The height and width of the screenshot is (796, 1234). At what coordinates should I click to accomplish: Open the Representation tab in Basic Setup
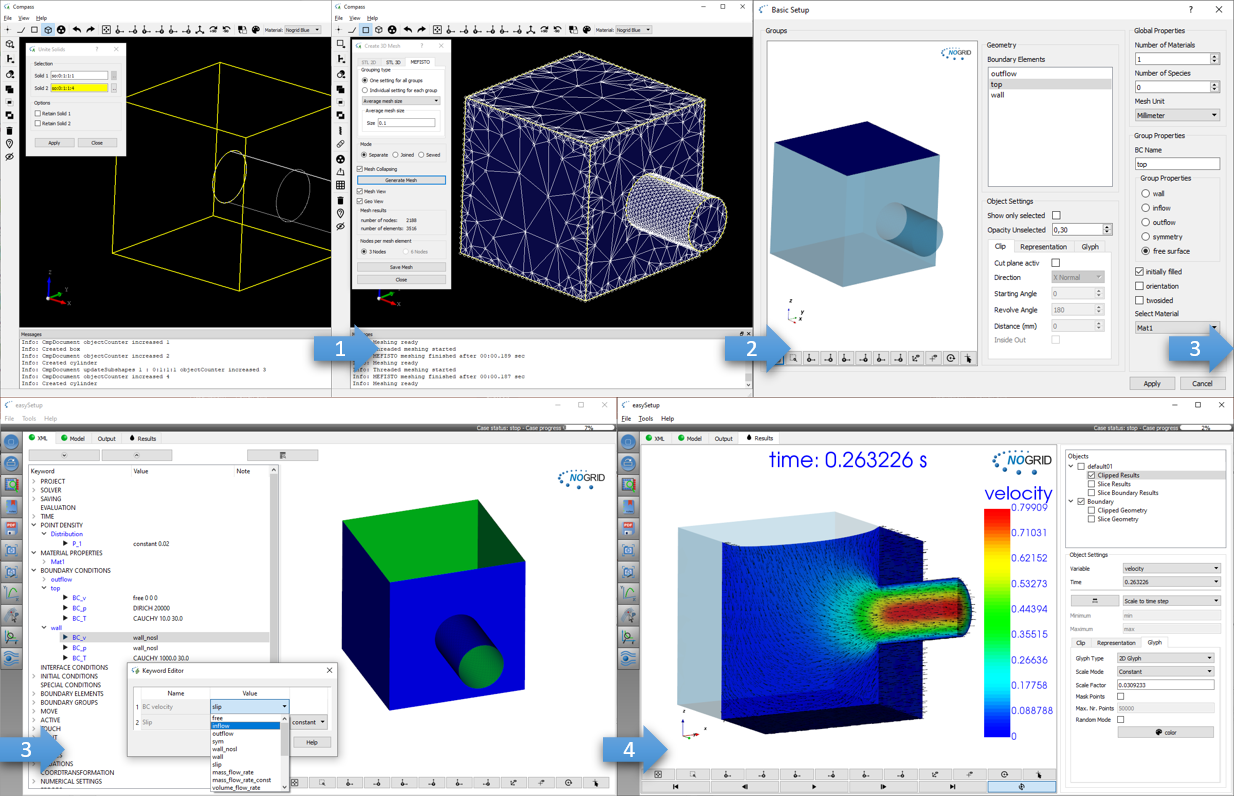[x=1043, y=247]
